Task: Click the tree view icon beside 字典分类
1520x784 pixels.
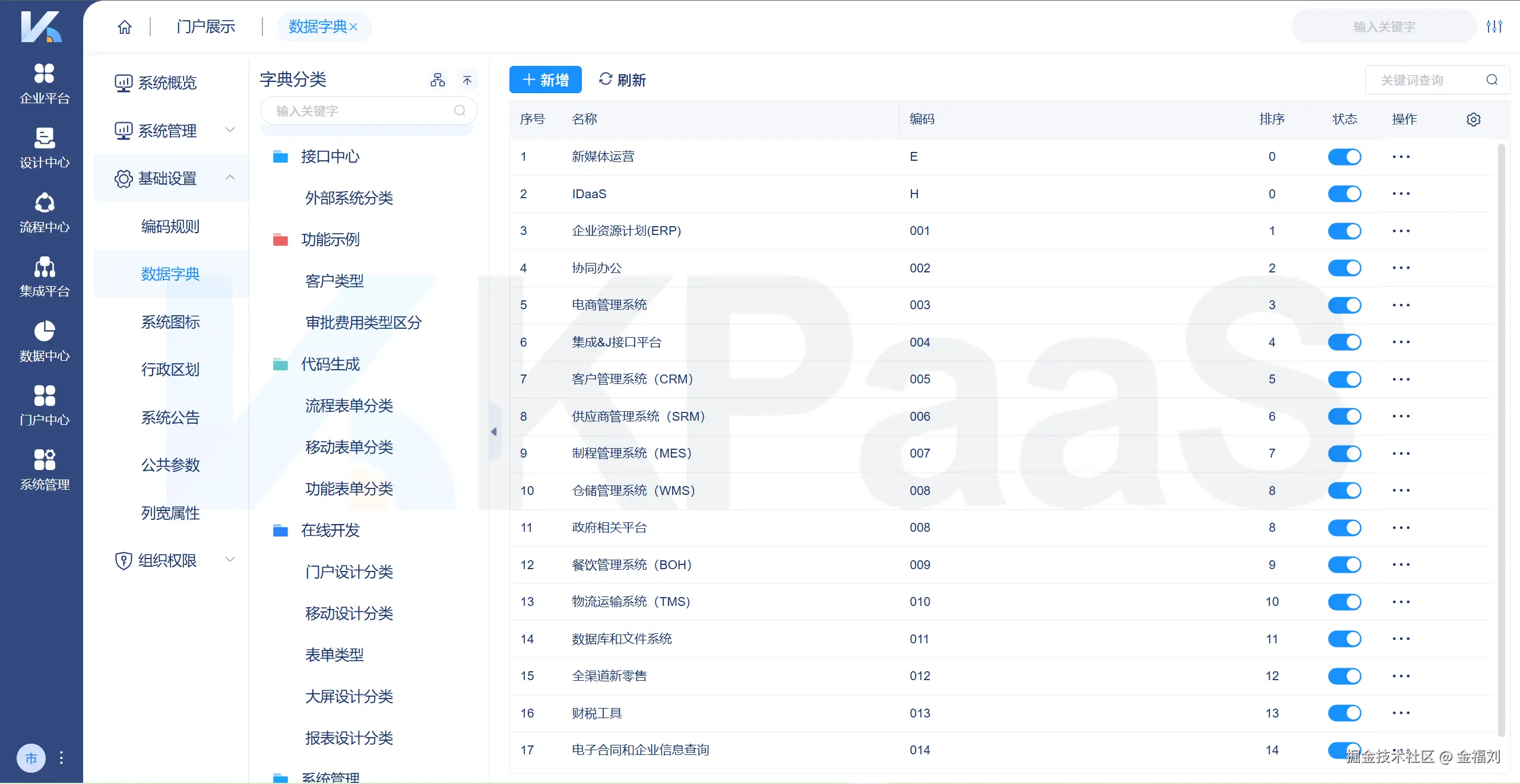Action: pos(437,80)
